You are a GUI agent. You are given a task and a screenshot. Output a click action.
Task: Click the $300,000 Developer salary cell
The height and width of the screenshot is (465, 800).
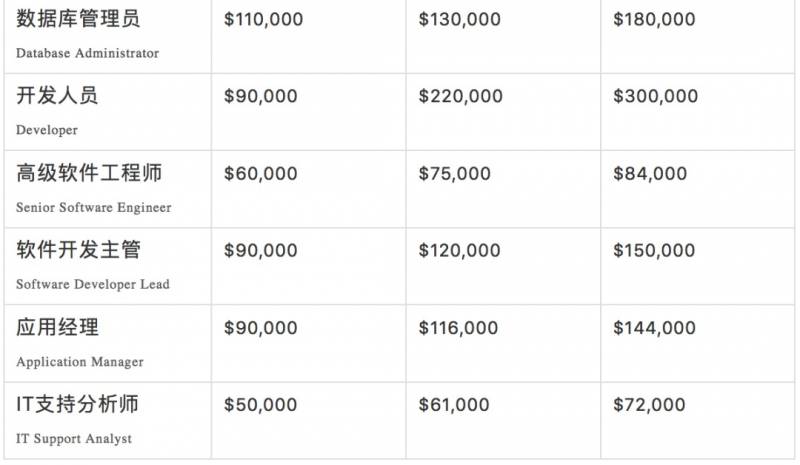(x=655, y=97)
